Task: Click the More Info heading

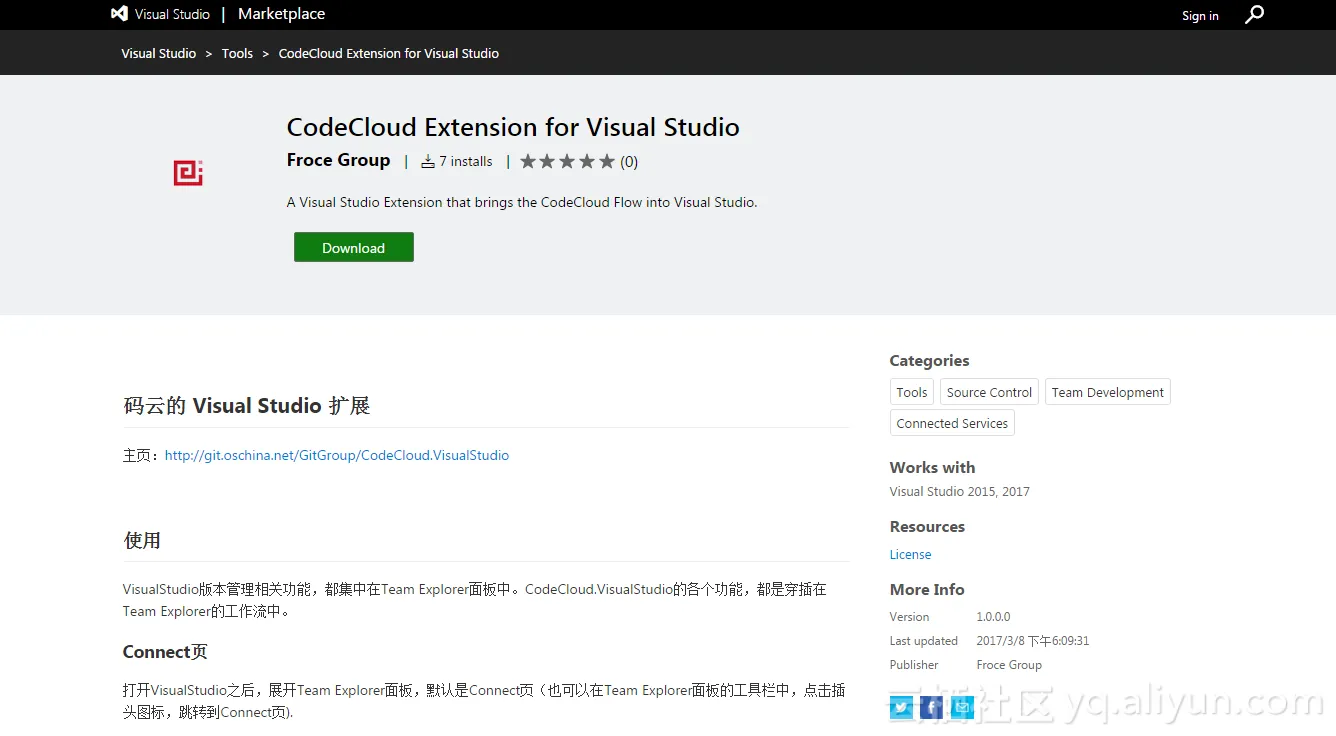Action: [x=927, y=589]
